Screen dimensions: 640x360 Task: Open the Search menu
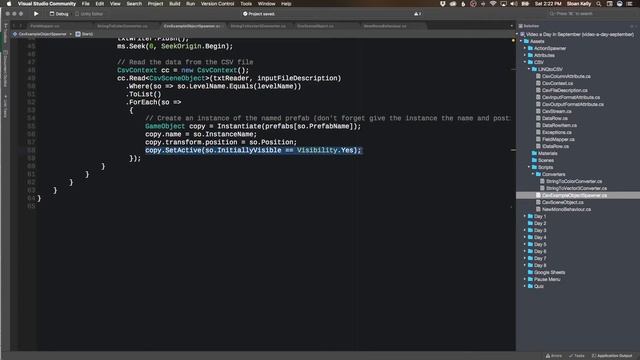tap(134, 4)
